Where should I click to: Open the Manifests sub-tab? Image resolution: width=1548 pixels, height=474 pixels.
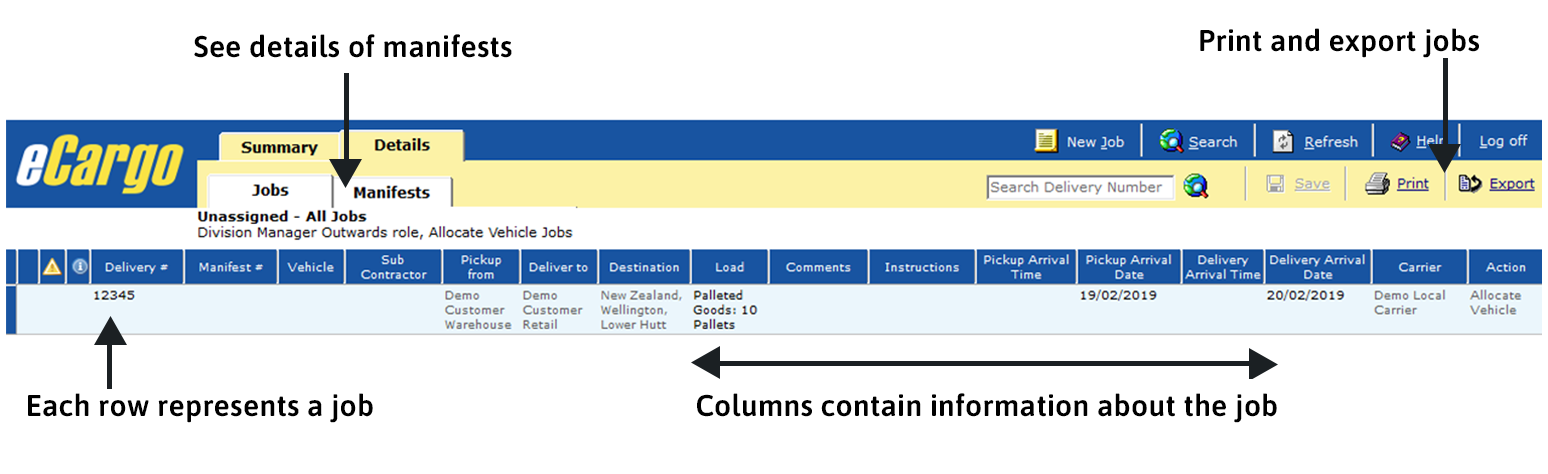pos(392,192)
